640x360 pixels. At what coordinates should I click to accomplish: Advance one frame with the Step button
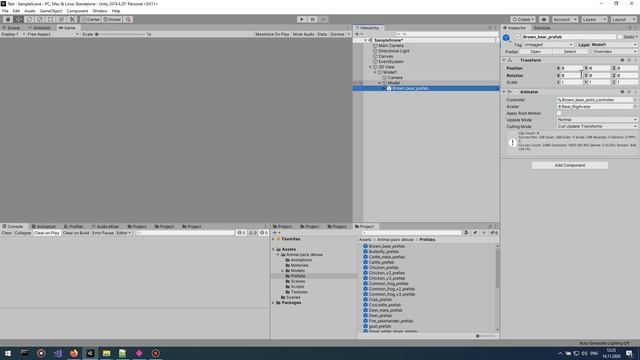coord(323,19)
